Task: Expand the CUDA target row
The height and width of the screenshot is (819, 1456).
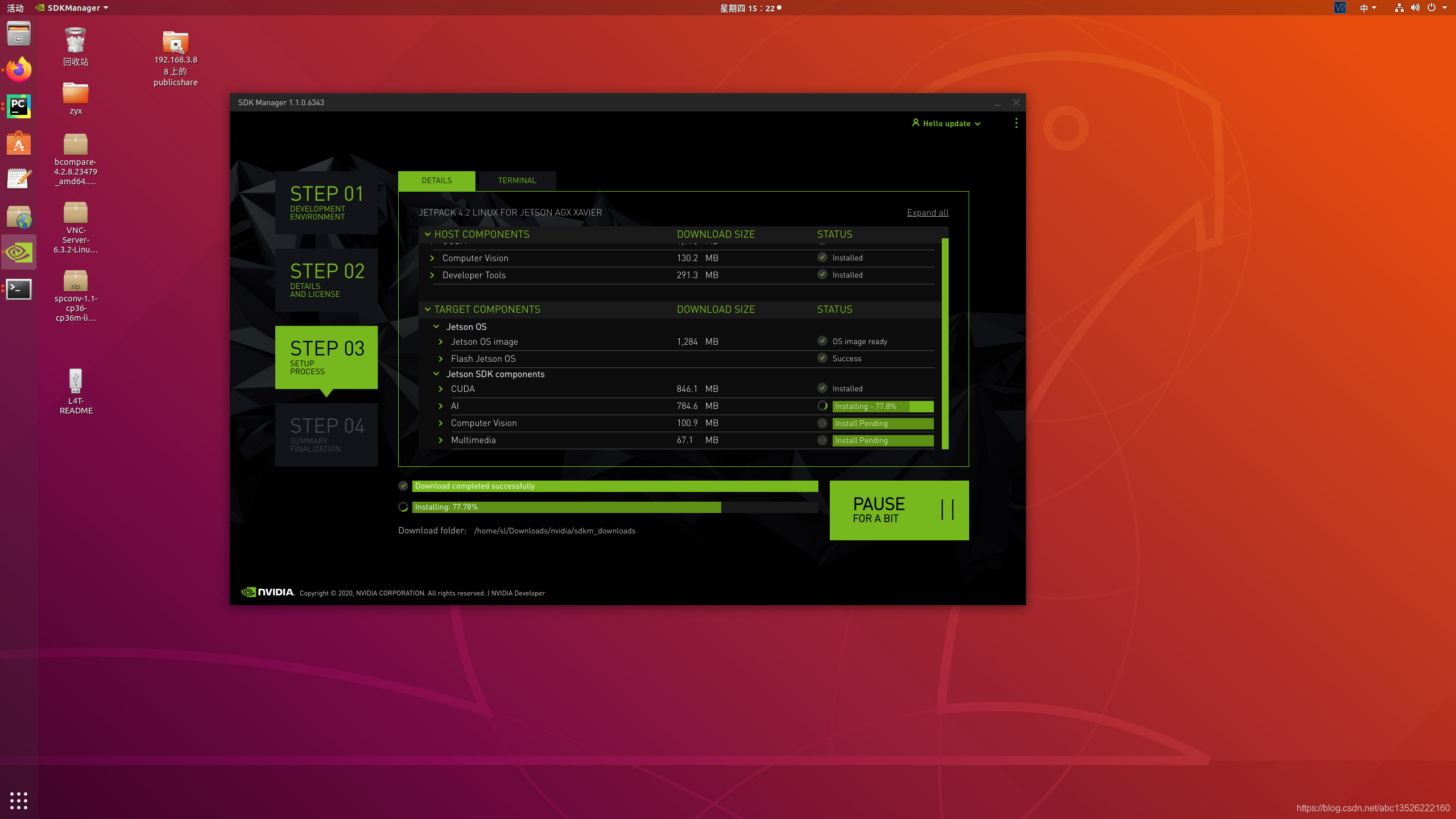Action: (x=441, y=389)
